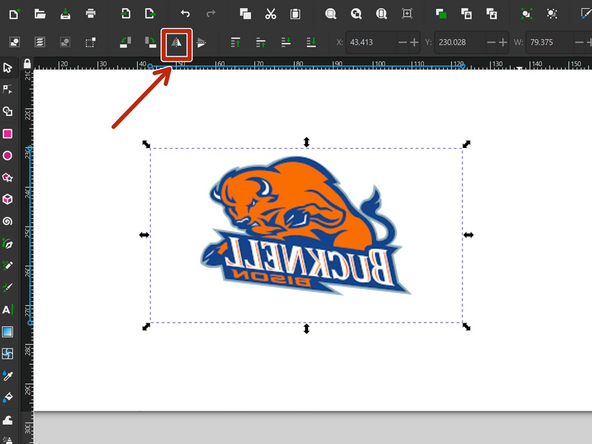
Task: Select the Ellipse tool
Action: 8,156
